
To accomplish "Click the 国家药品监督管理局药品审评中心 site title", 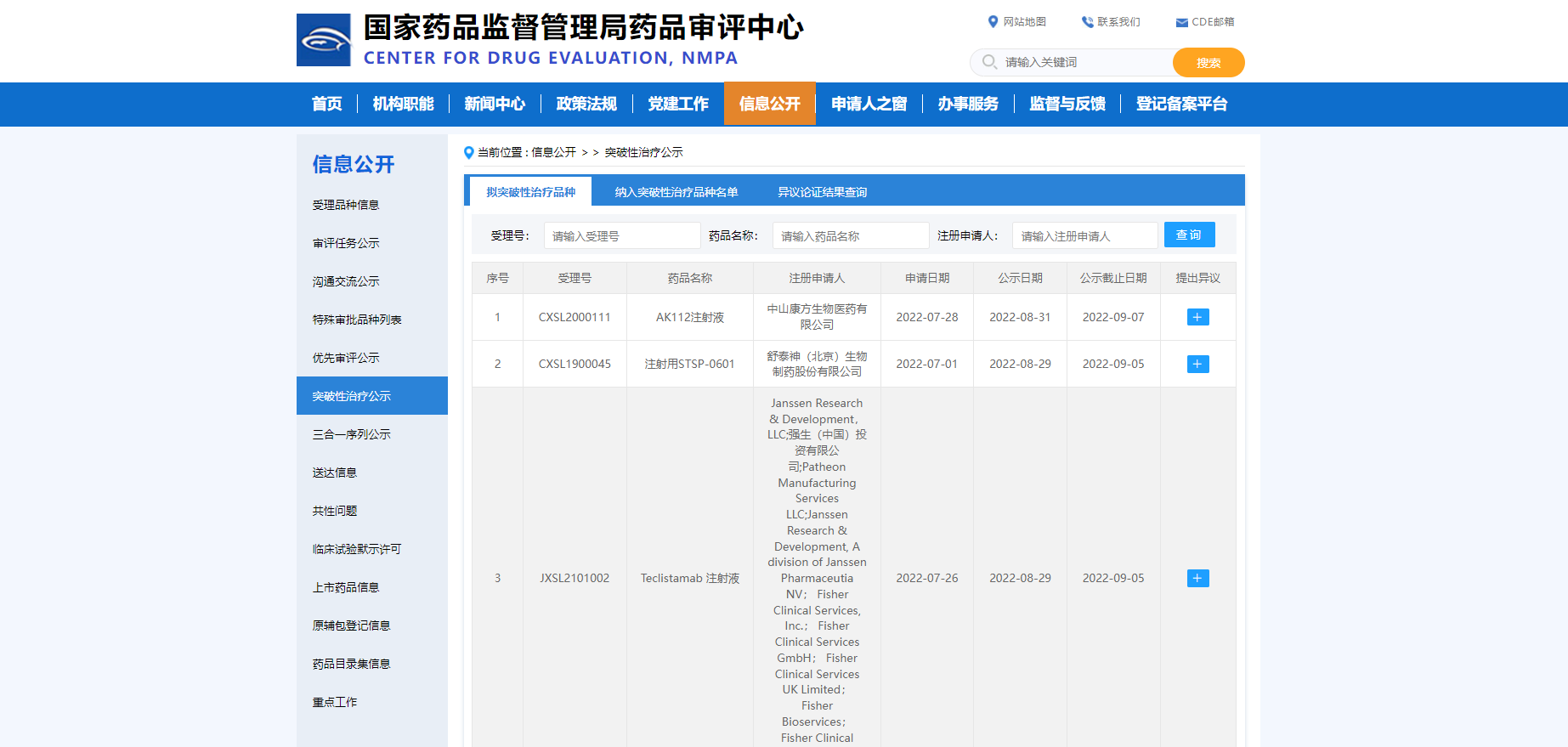I will [x=583, y=28].
